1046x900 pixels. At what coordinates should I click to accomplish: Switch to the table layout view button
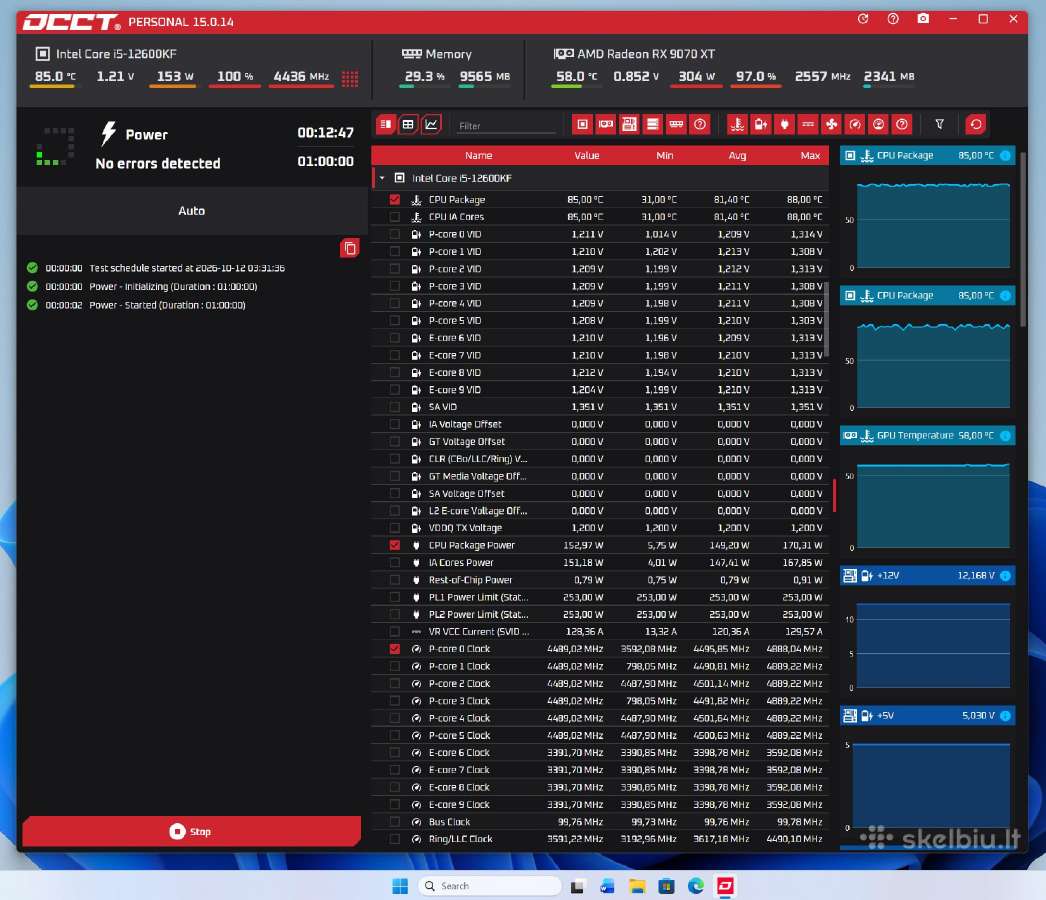point(408,124)
